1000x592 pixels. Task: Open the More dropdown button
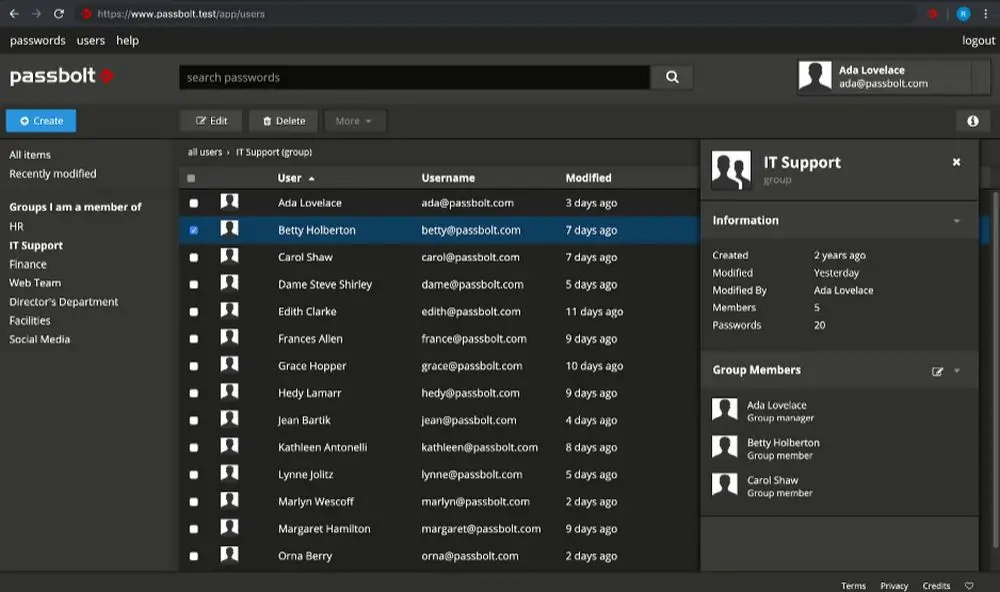(x=355, y=121)
